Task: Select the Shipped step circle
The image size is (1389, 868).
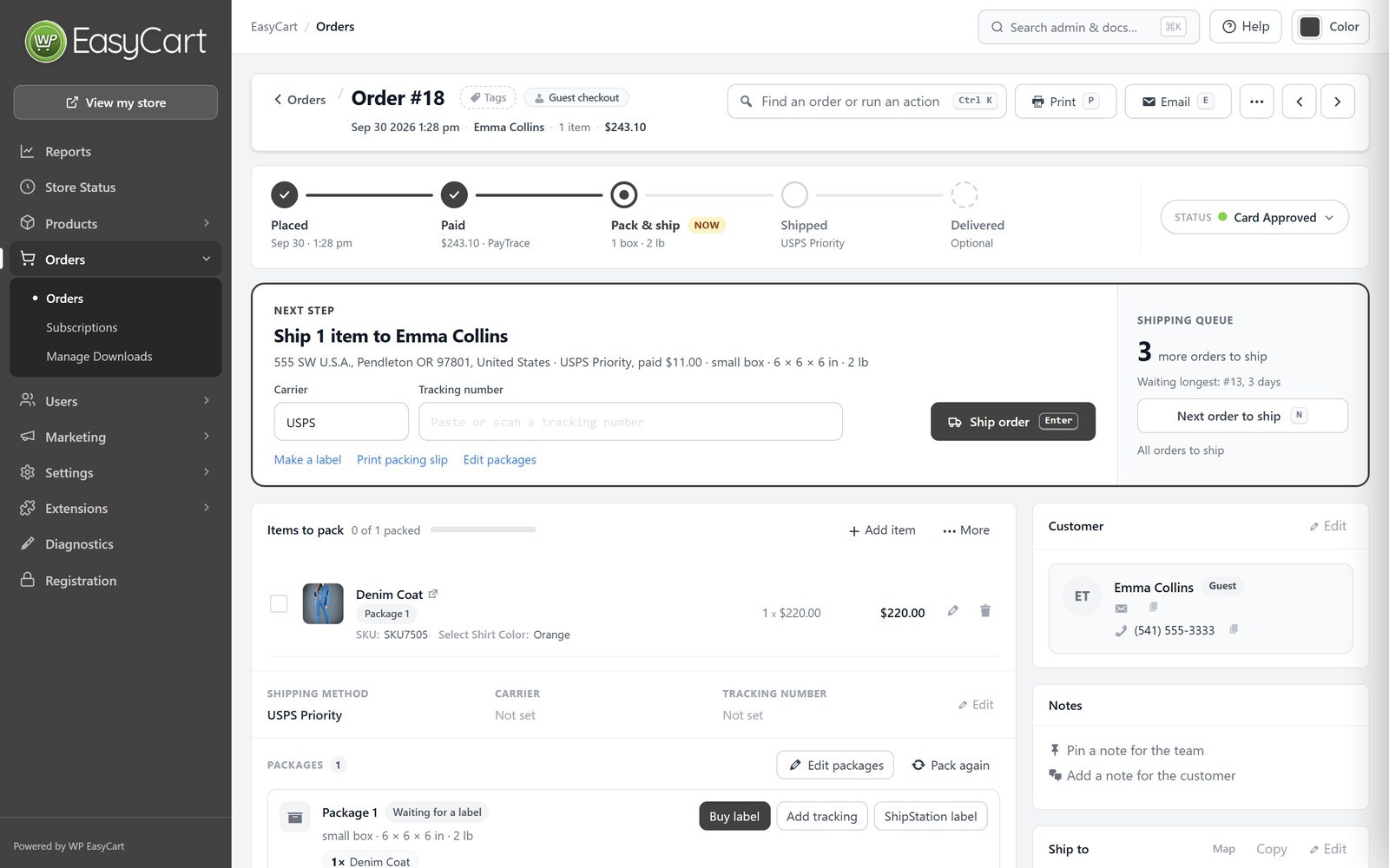Action: 794,194
